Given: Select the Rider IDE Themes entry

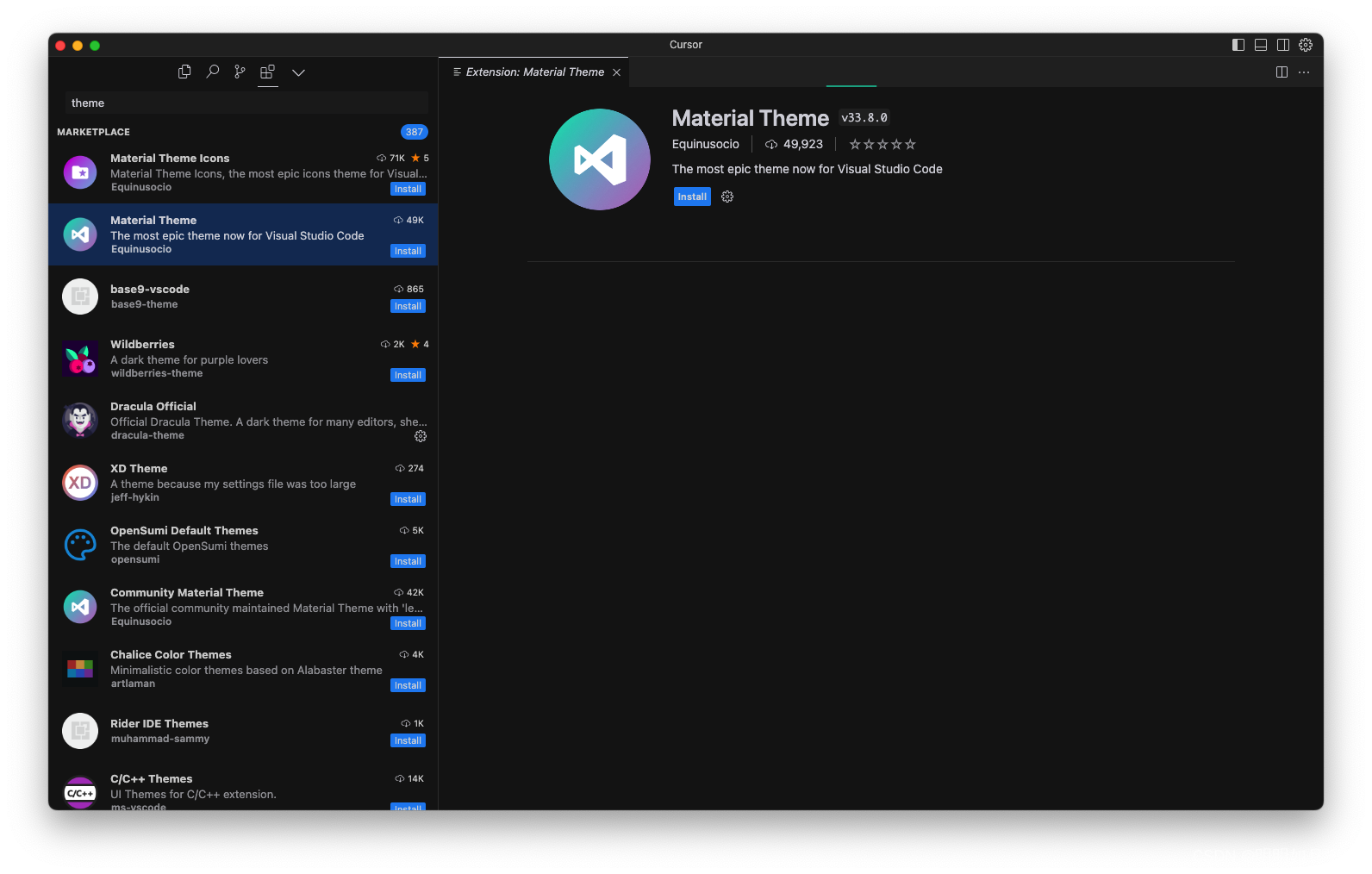Looking at the screenshot, I should pos(243,731).
